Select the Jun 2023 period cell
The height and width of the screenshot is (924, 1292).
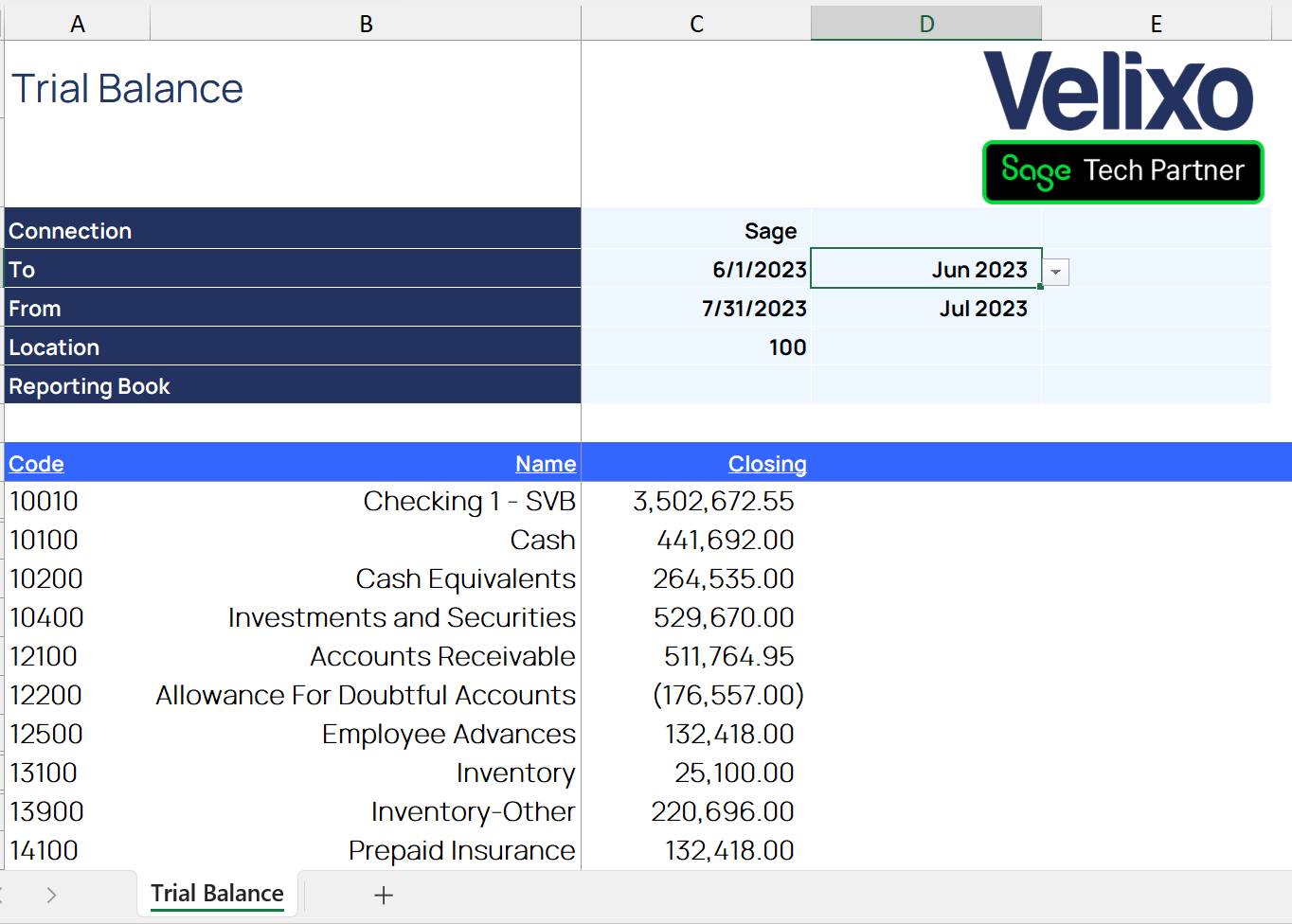point(926,269)
